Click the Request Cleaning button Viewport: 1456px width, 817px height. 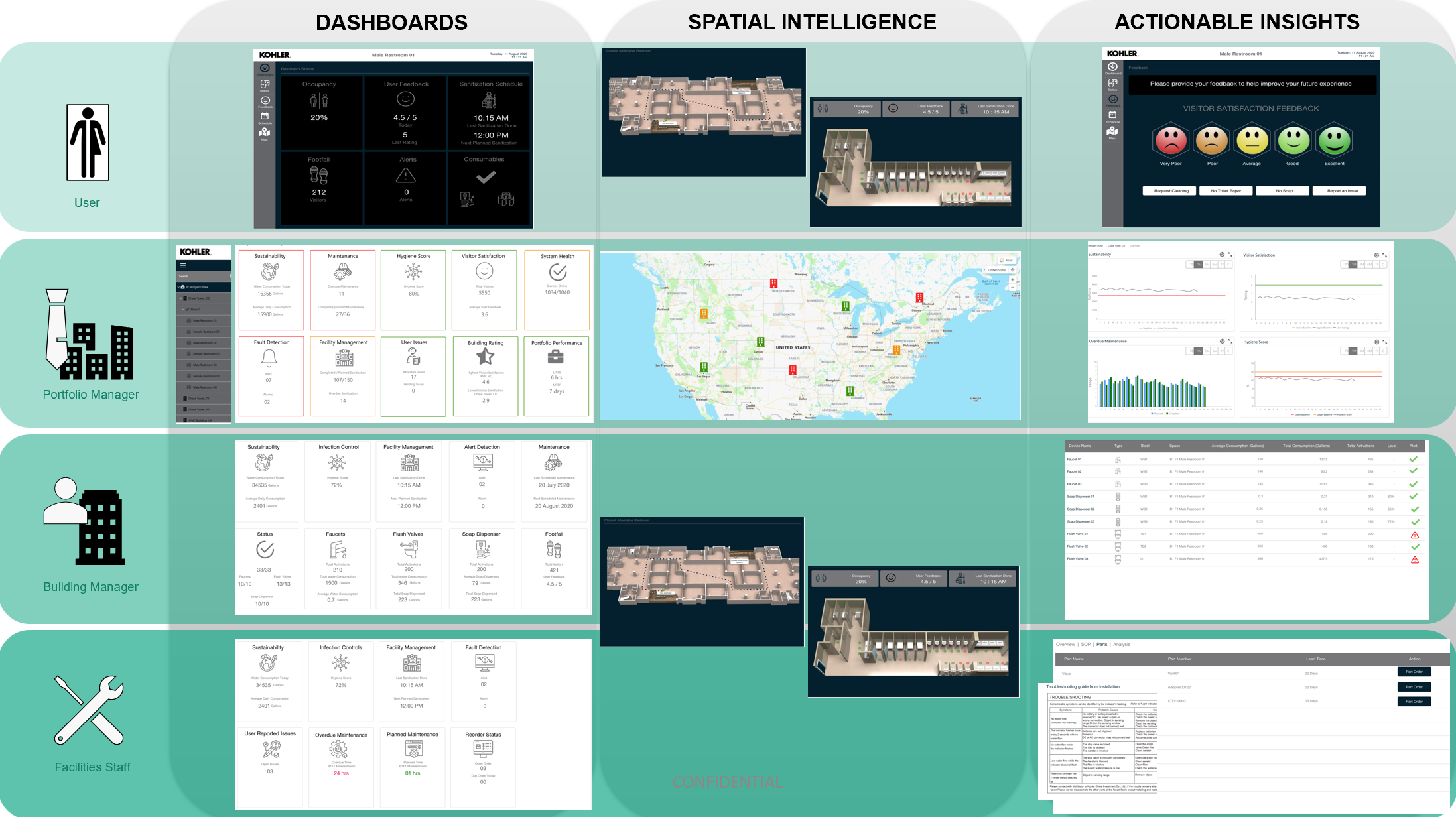tap(1171, 191)
